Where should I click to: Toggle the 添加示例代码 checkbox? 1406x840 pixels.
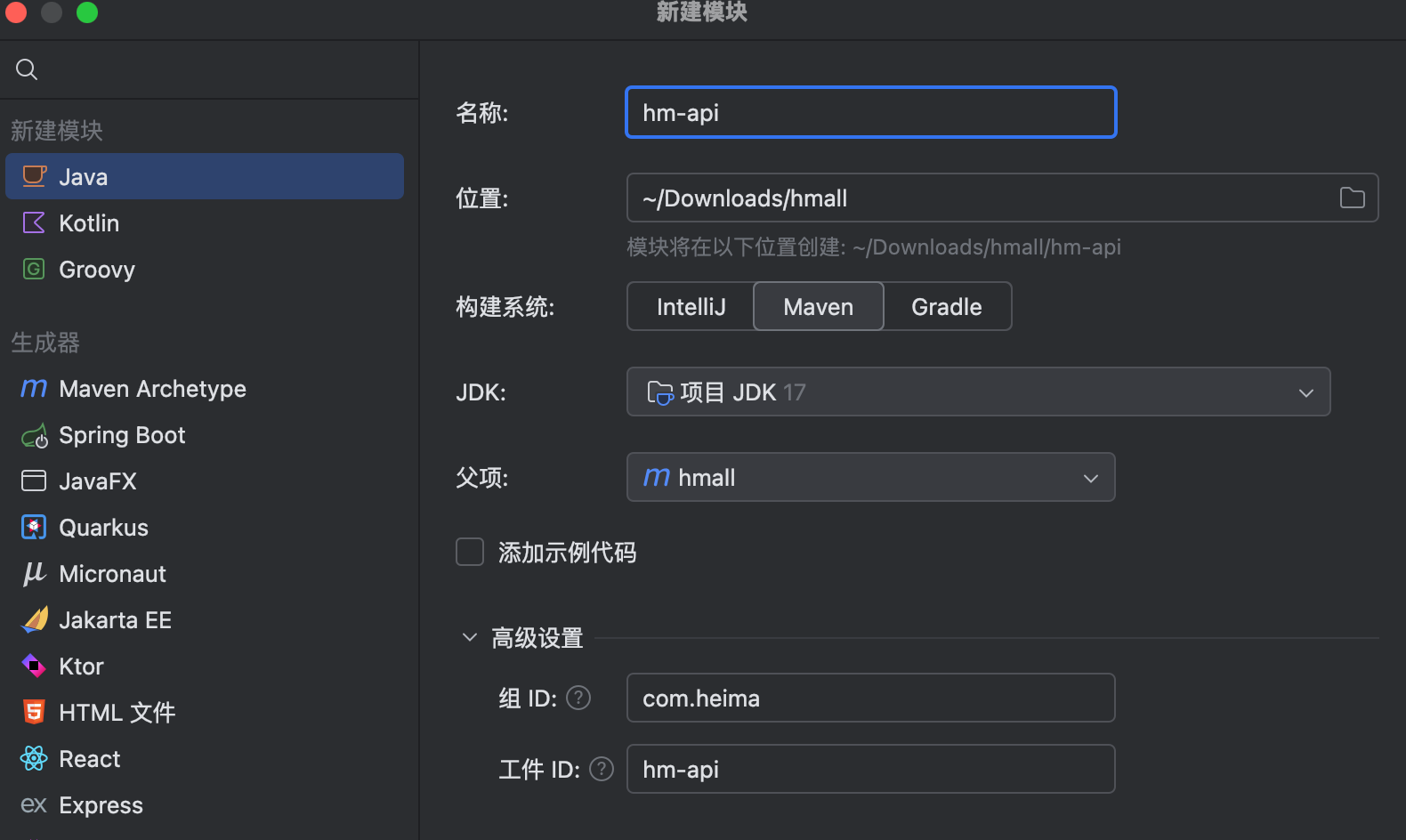470,552
